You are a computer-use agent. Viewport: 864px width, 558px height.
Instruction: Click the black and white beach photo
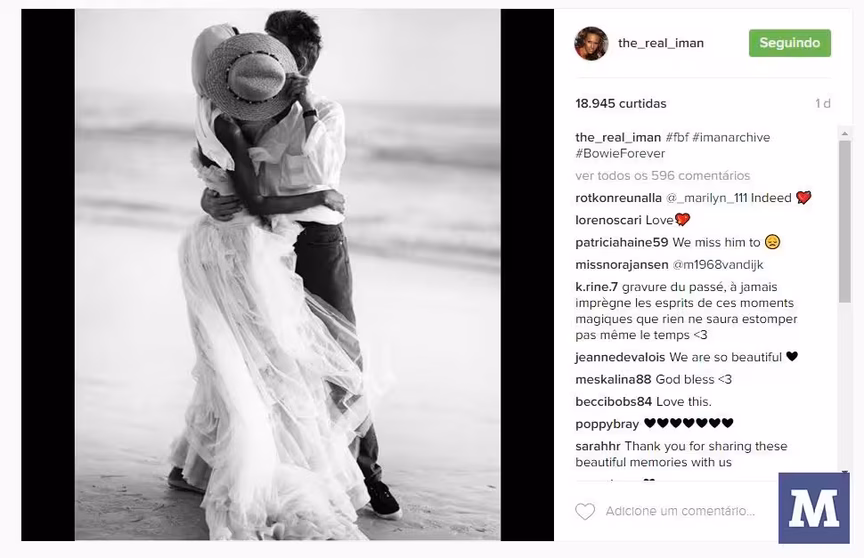[288, 274]
